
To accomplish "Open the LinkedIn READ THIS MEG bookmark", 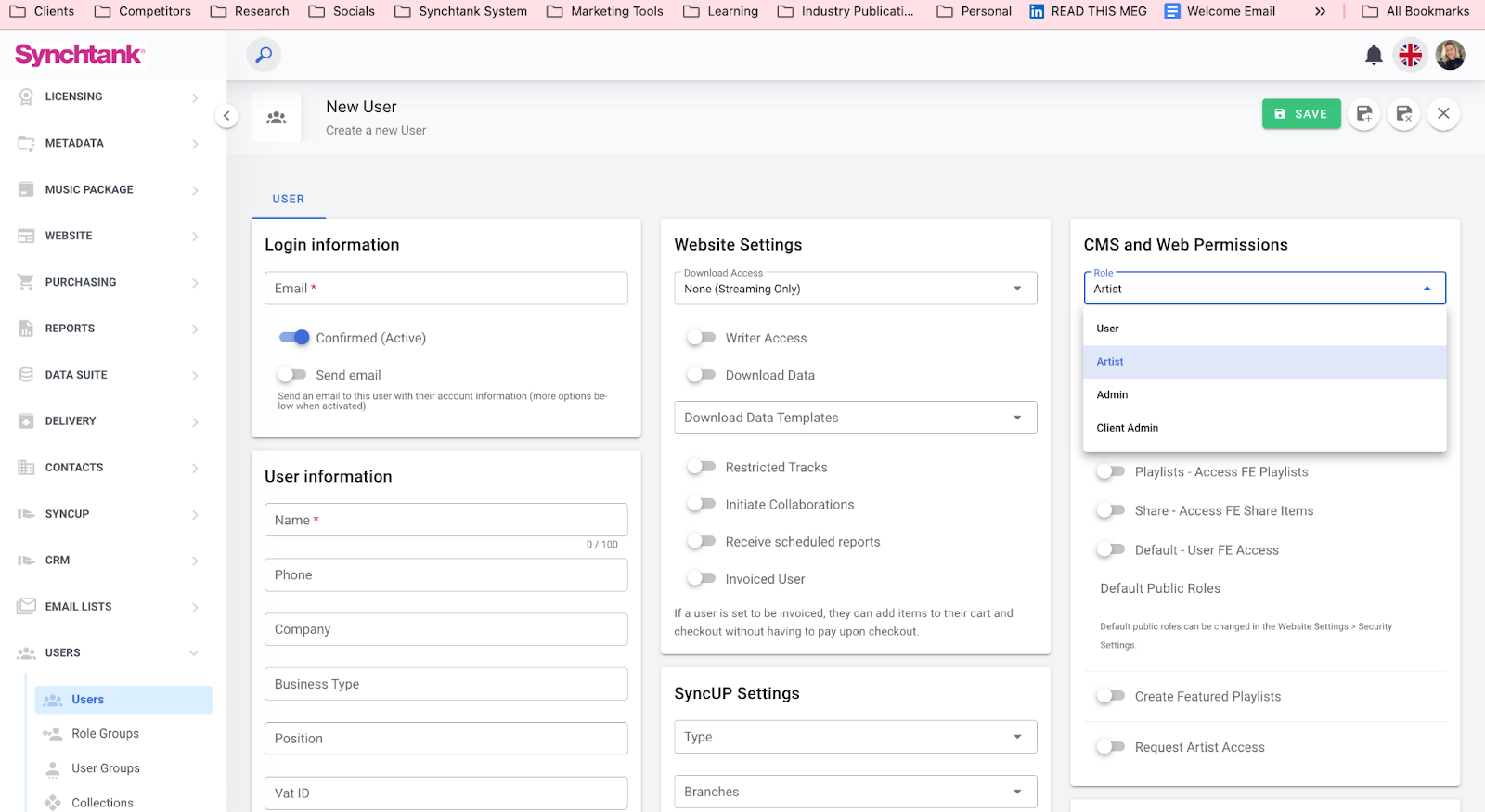I will (1088, 11).
